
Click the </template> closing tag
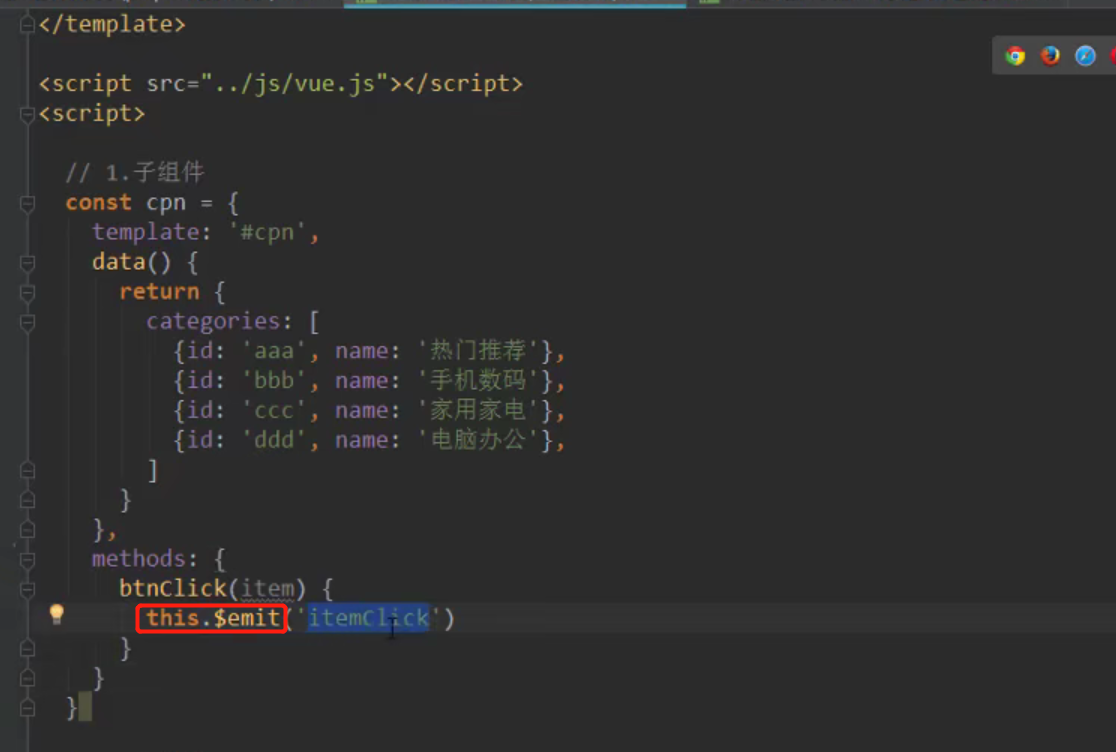point(112,24)
